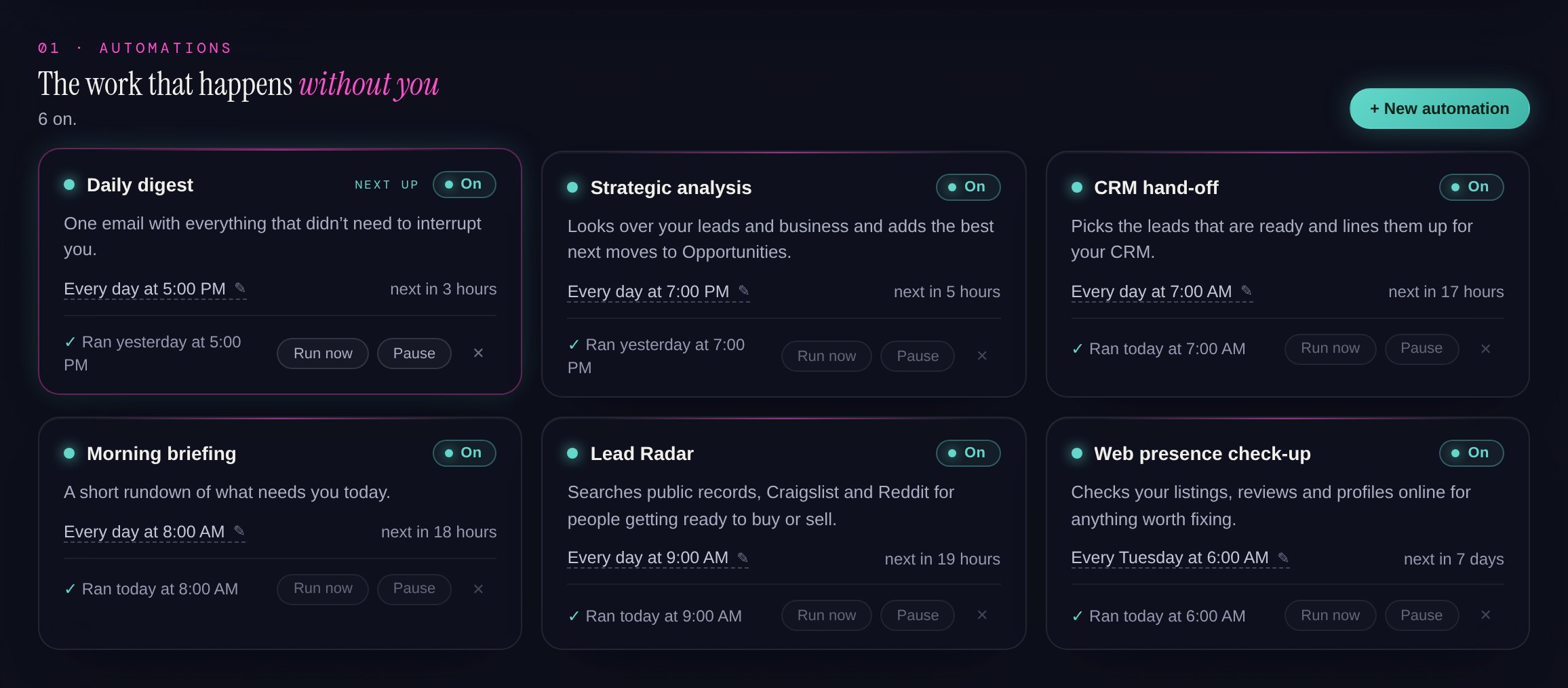Remove CRM hand-off automation using X icon
Image resolution: width=1568 pixels, height=688 pixels.
coord(1485,349)
